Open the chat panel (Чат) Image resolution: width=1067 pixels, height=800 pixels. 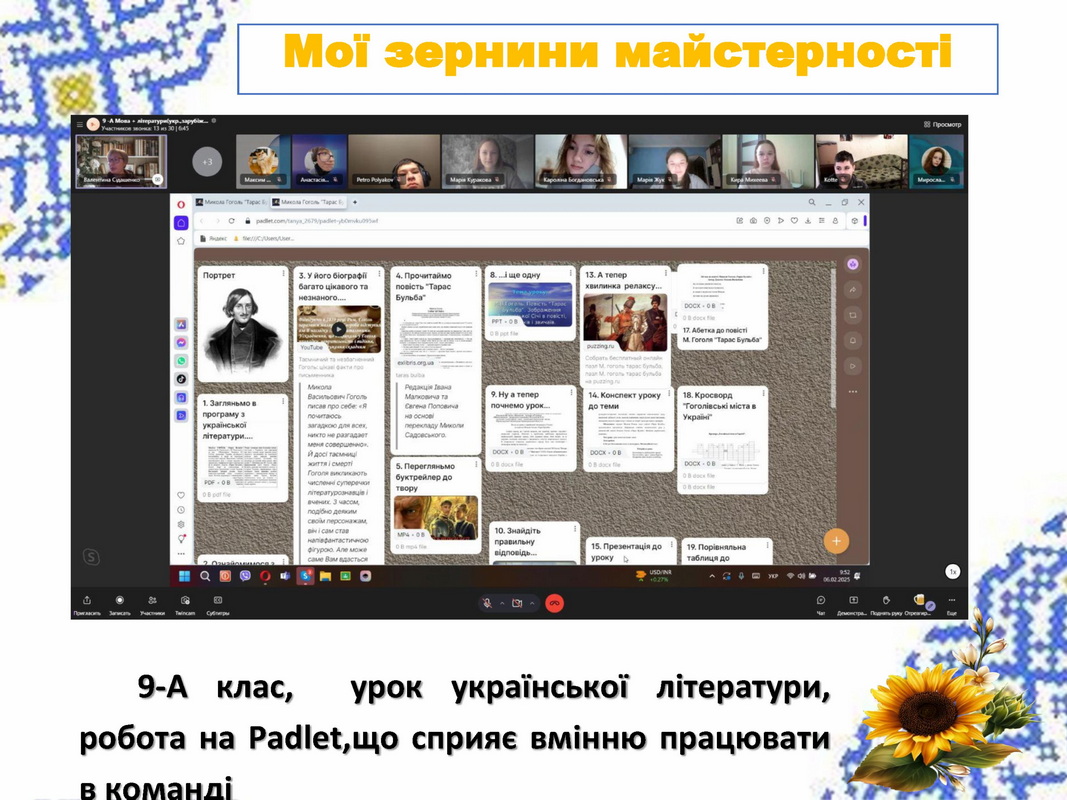click(x=821, y=603)
